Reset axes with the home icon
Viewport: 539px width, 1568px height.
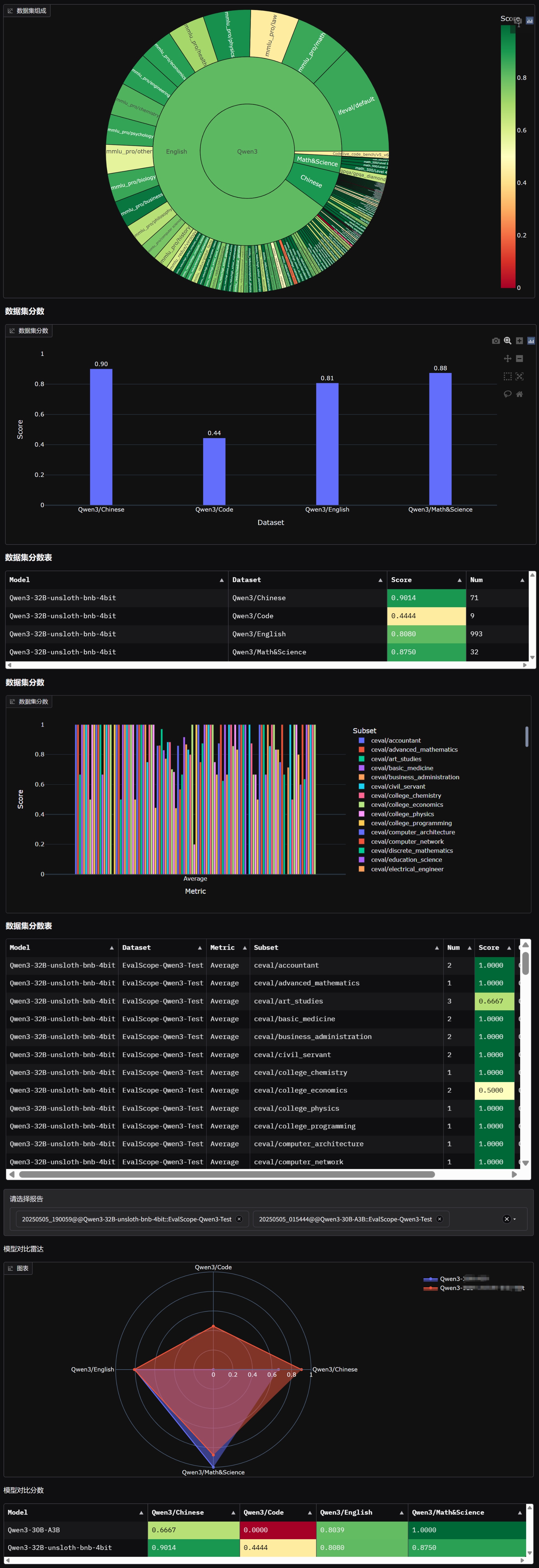pyautogui.click(x=519, y=394)
